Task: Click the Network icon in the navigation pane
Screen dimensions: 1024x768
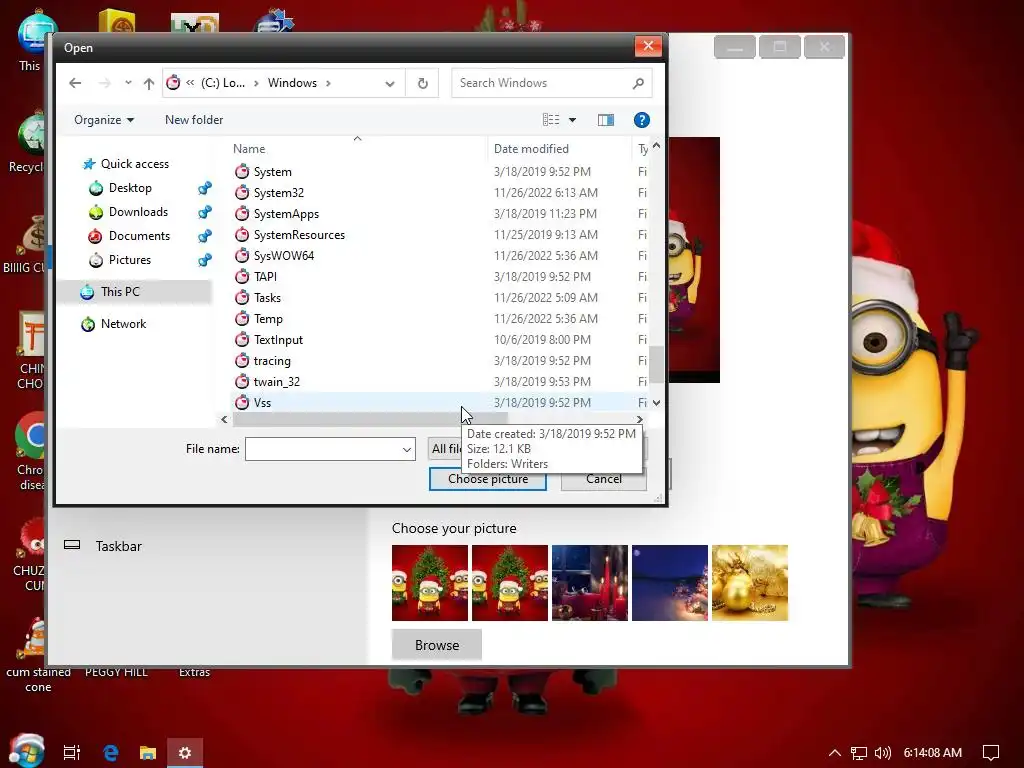Action: coord(88,324)
